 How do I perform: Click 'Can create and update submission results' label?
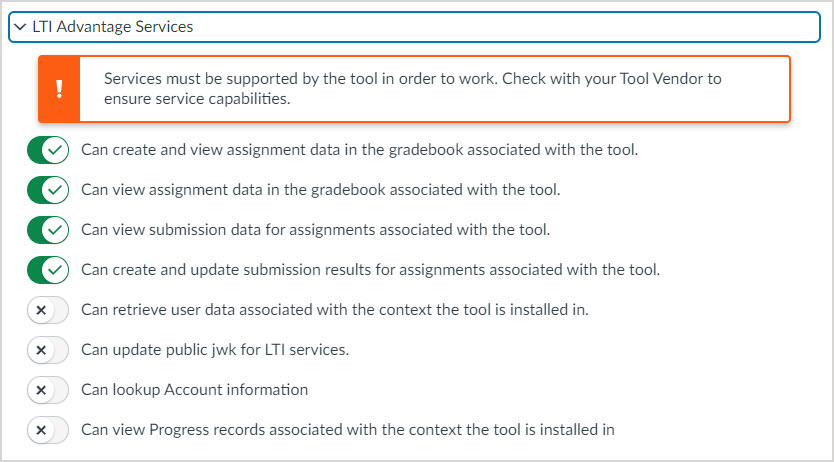click(370, 270)
